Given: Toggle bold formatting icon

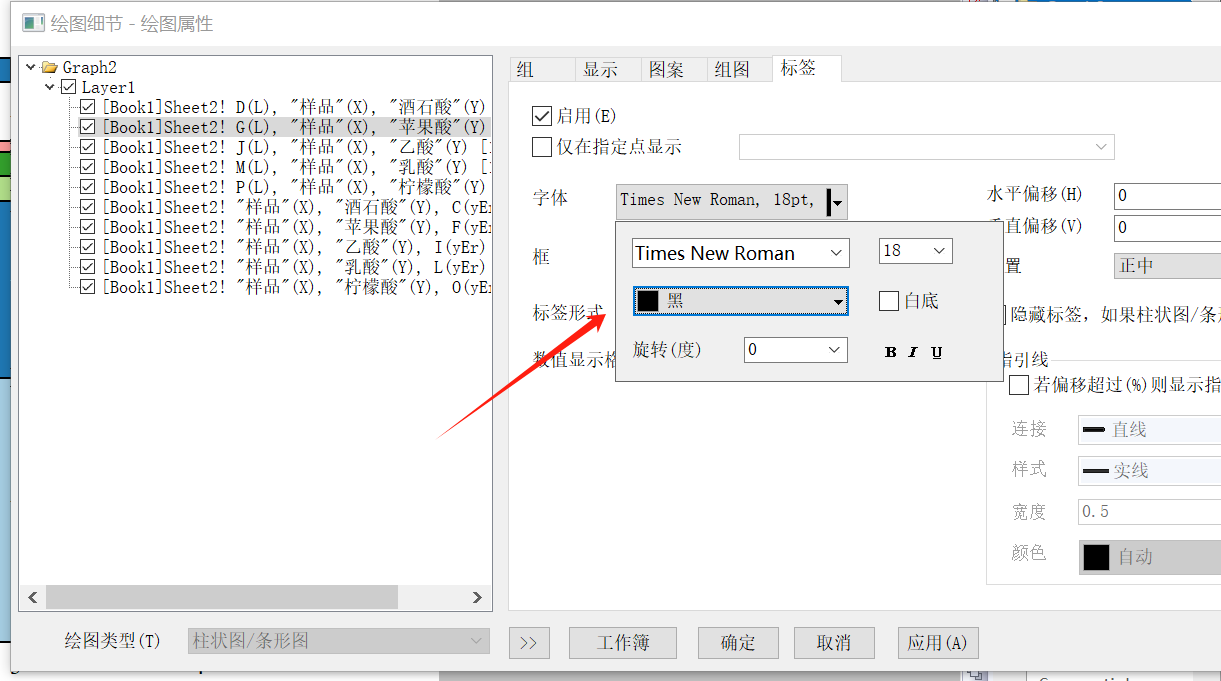Looking at the screenshot, I should [x=890, y=352].
